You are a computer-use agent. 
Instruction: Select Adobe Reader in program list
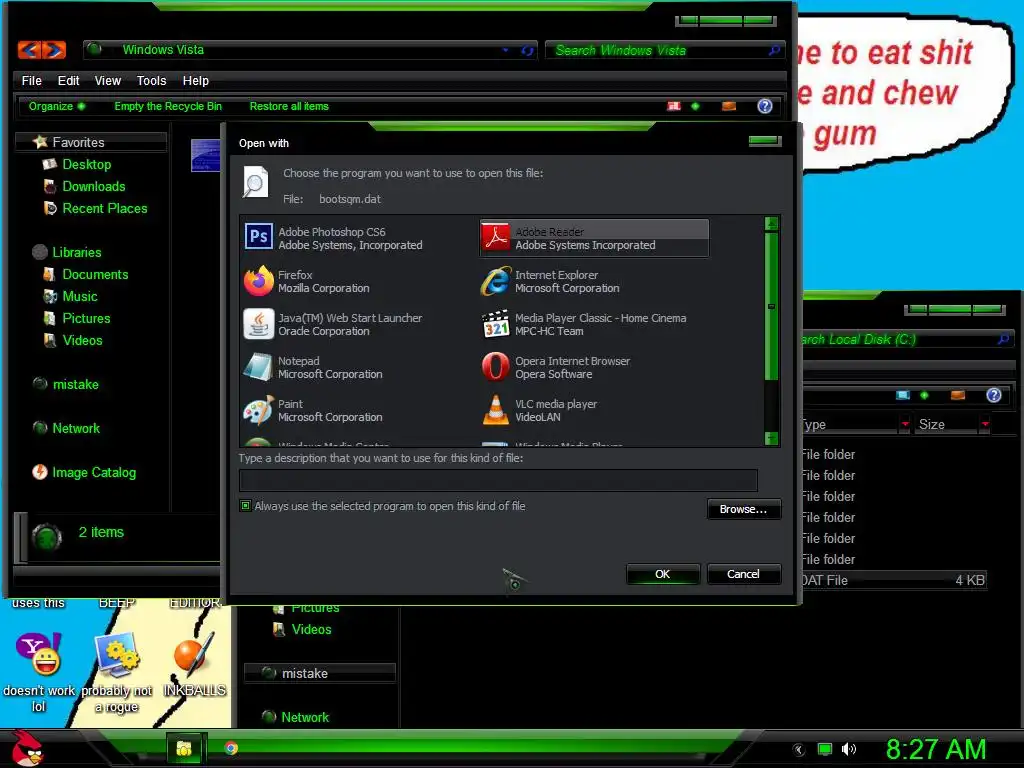[594, 238]
